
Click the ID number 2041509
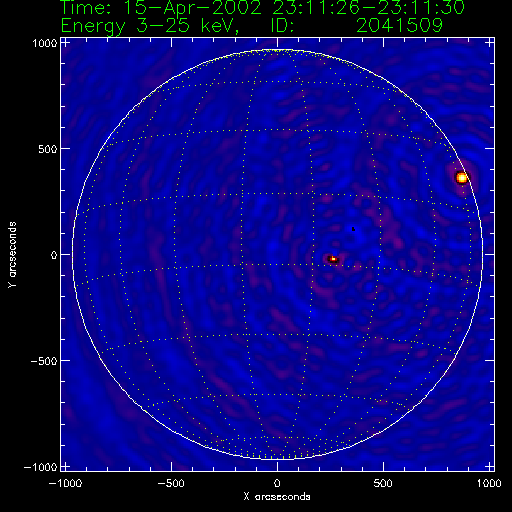click(x=399, y=25)
